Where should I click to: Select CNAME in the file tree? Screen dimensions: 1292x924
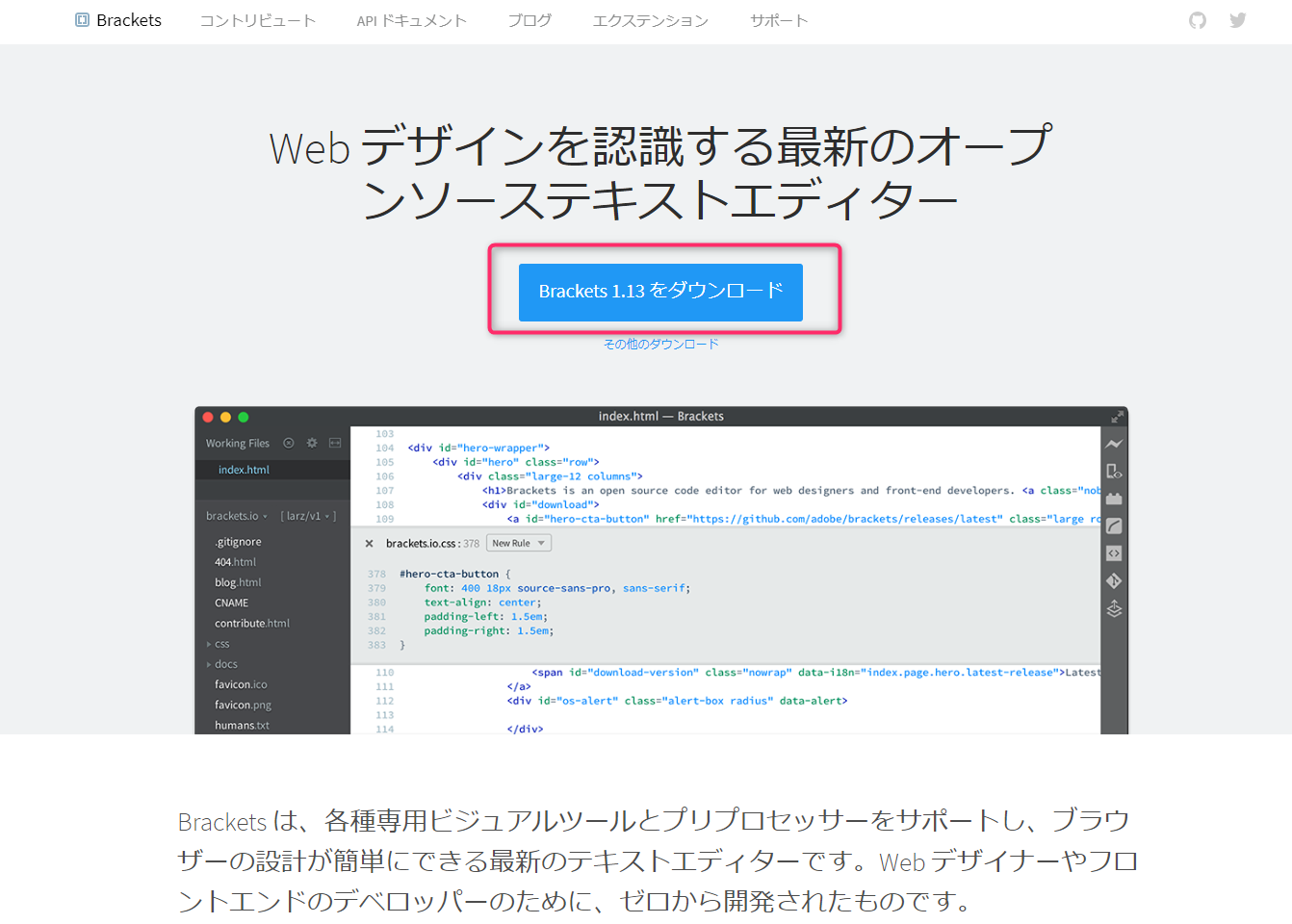point(231,603)
